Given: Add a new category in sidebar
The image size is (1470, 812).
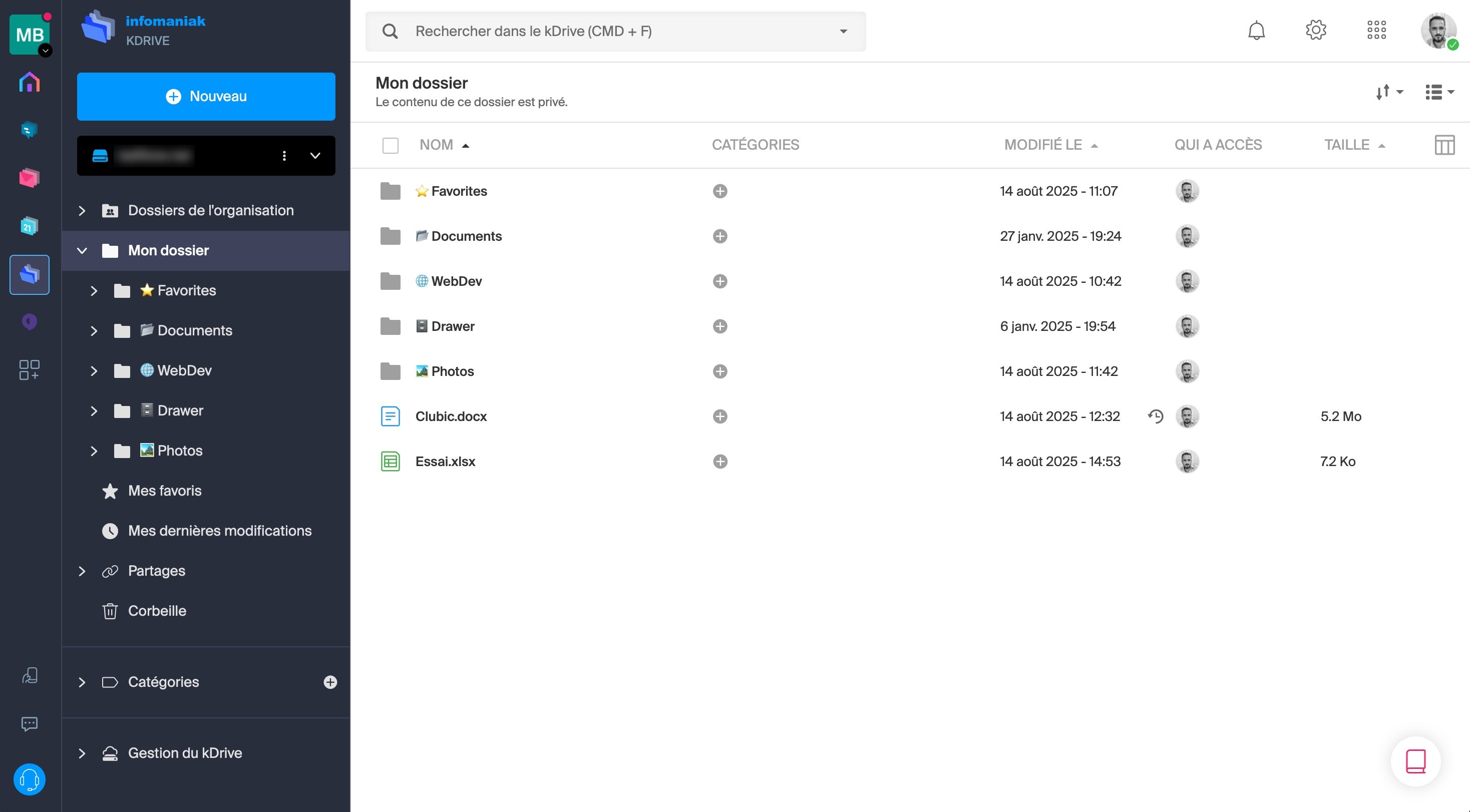Looking at the screenshot, I should point(330,682).
